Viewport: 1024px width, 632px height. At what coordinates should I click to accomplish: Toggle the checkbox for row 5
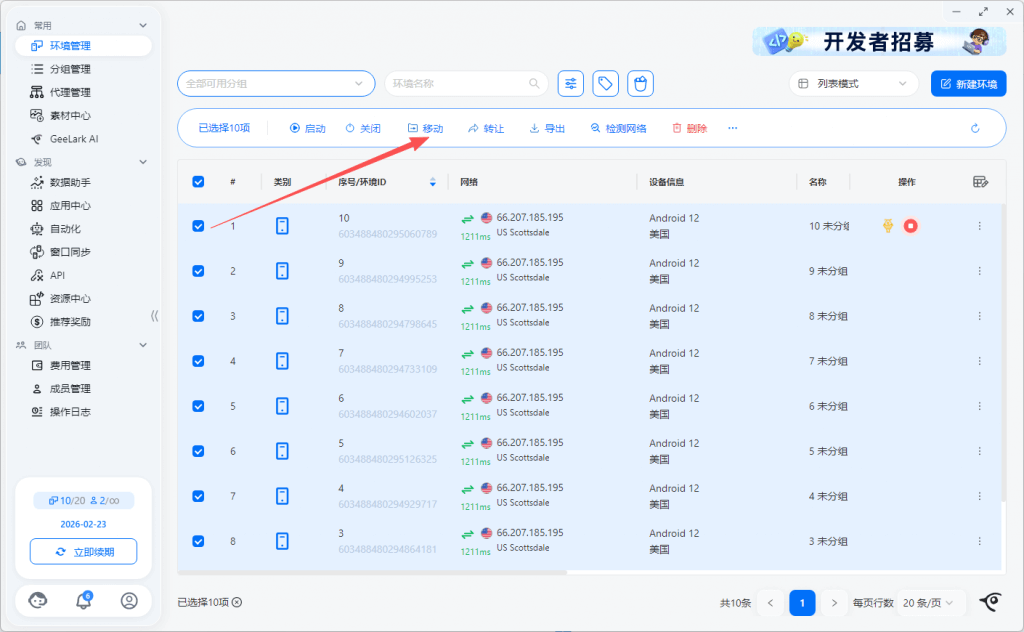[198, 406]
